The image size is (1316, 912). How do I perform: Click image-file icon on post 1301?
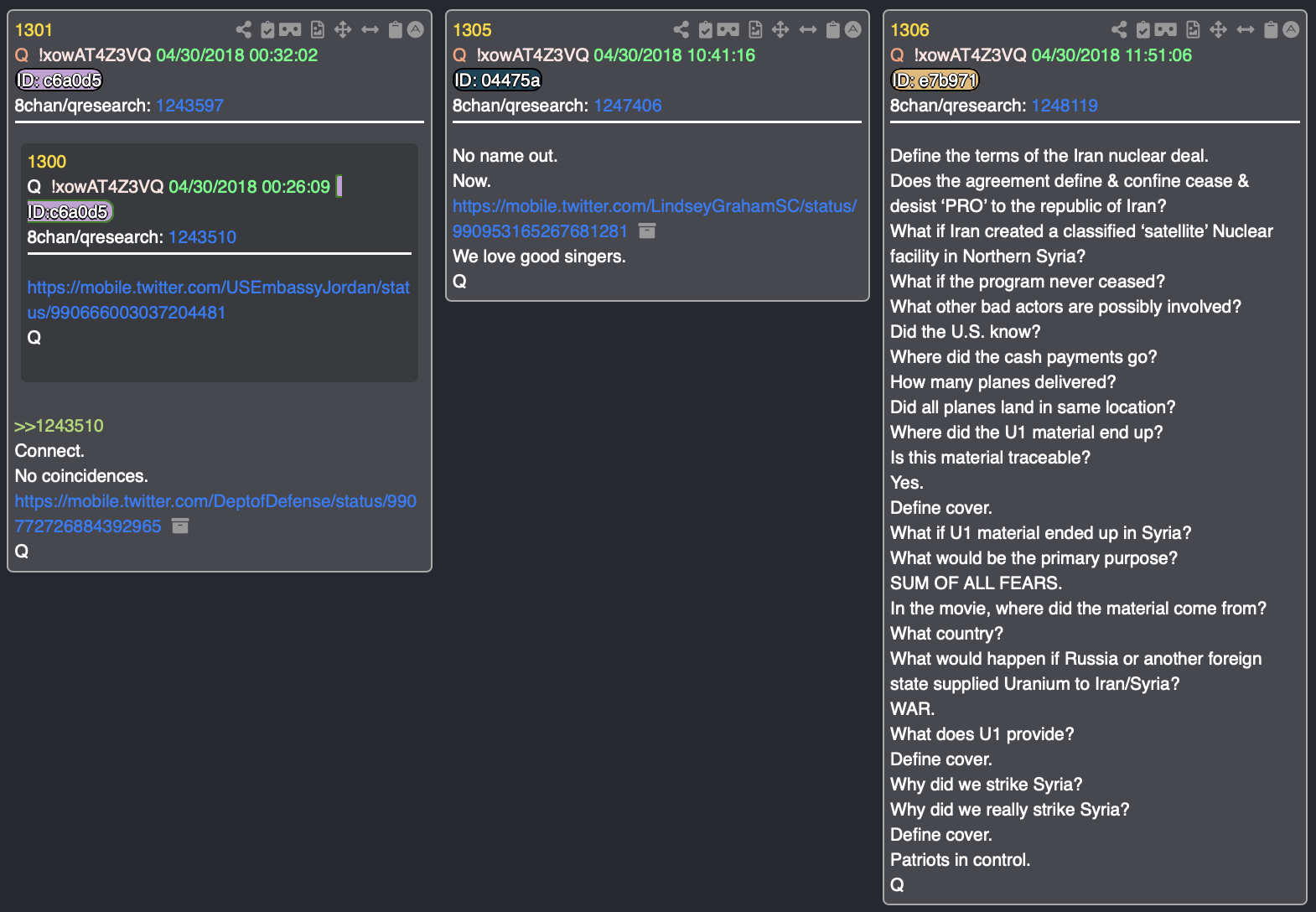pyautogui.click(x=318, y=30)
